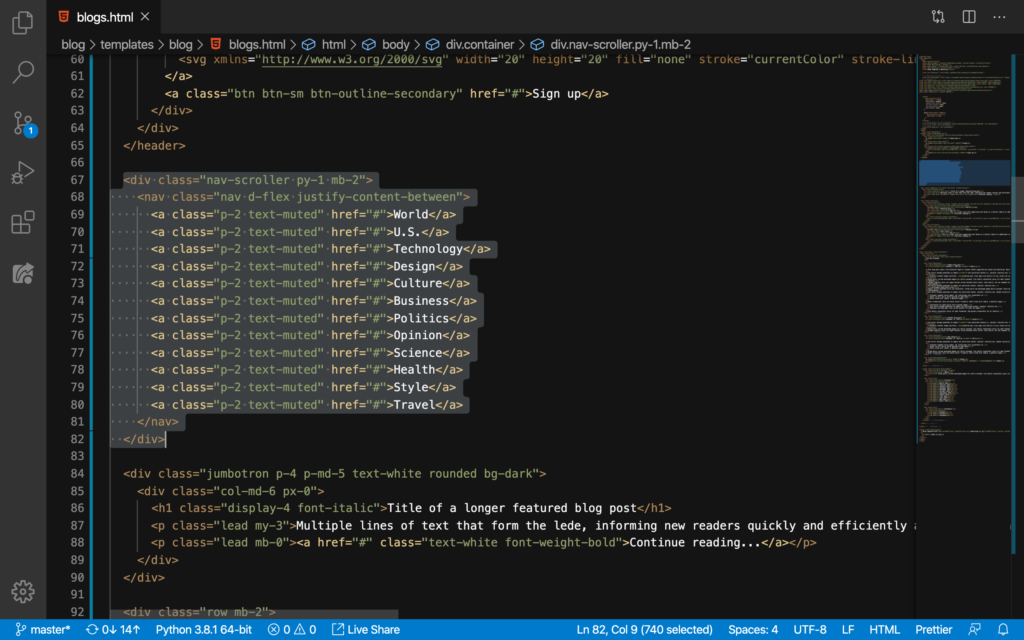Open the div.nav-scroller.py-1.mb-2 breadcrumb
The width and height of the screenshot is (1024, 640).
tap(620, 44)
